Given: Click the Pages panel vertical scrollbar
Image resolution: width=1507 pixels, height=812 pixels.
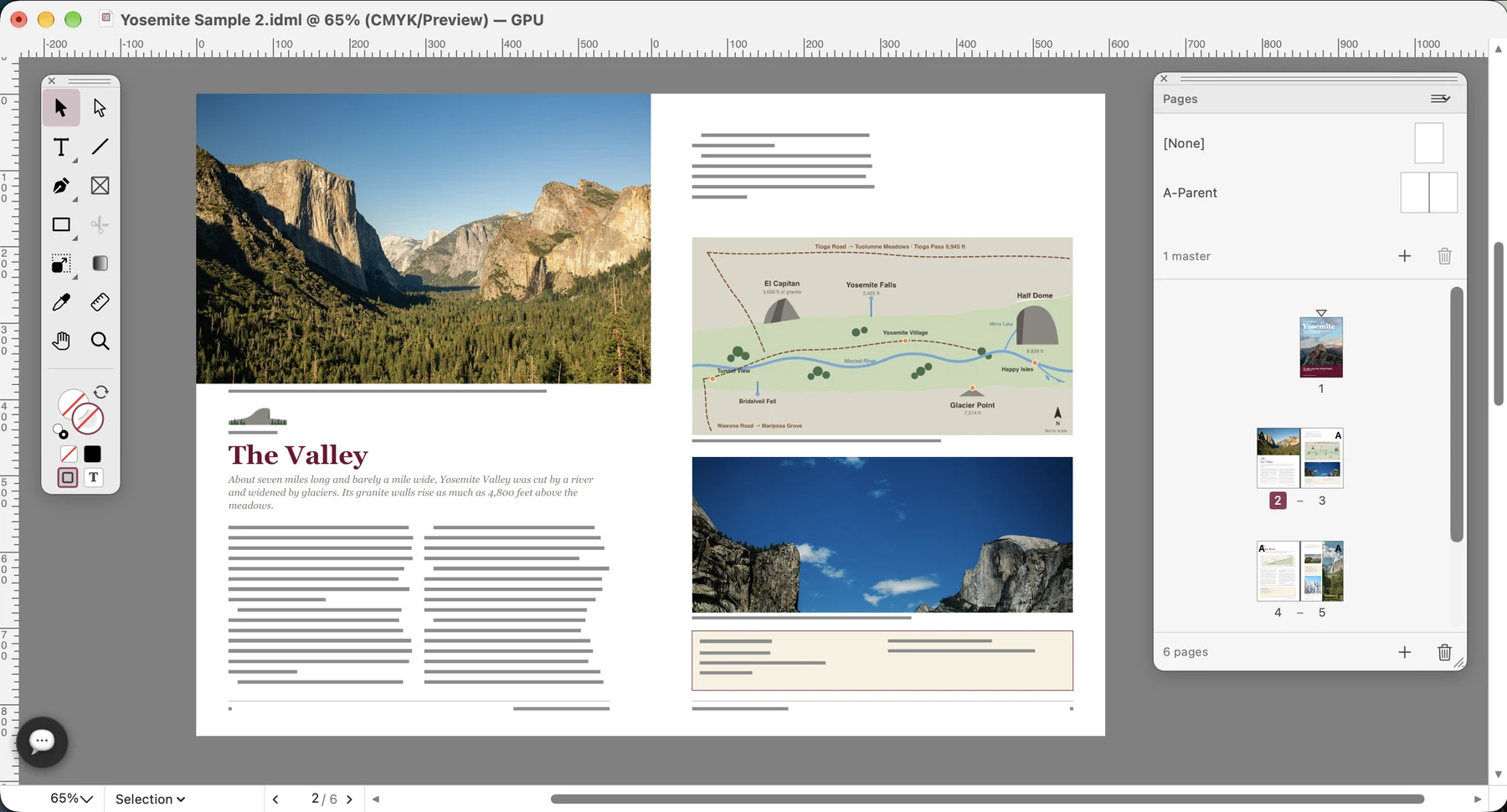Looking at the screenshot, I should click(x=1457, y=414).
